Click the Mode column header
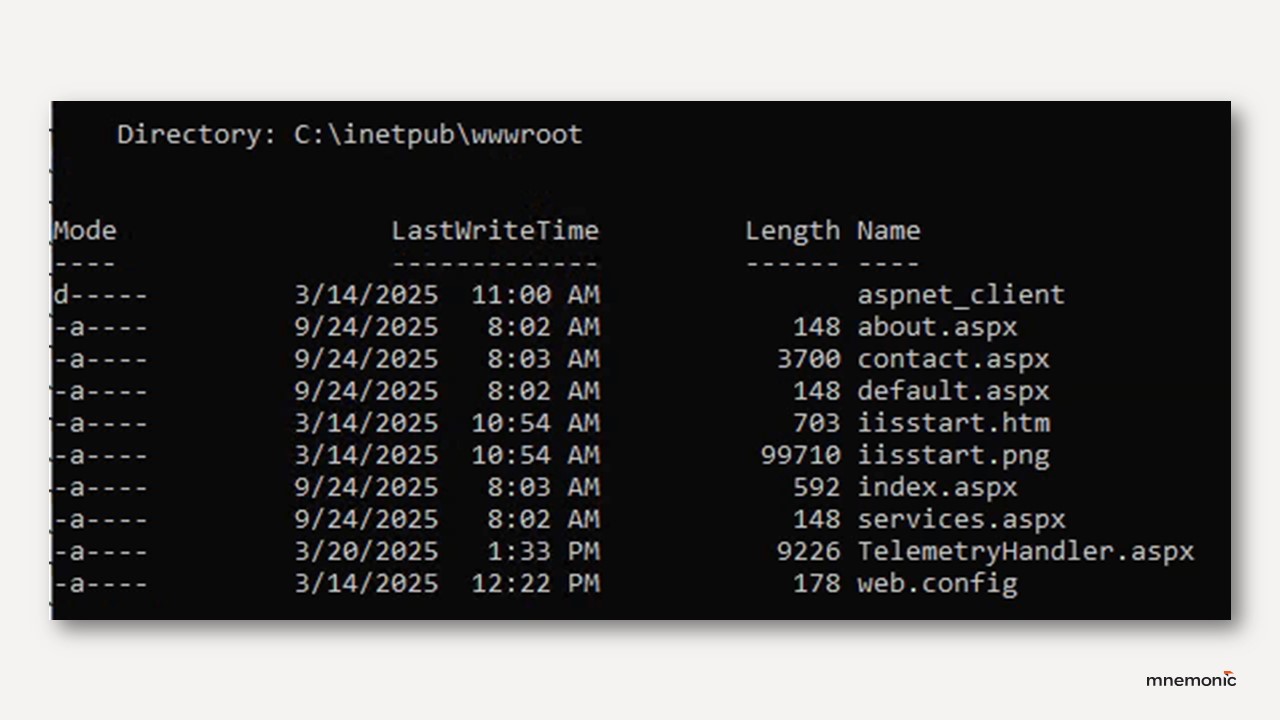Image resolution: width=1280 pixels, height=720 pixels. [85, 231]
